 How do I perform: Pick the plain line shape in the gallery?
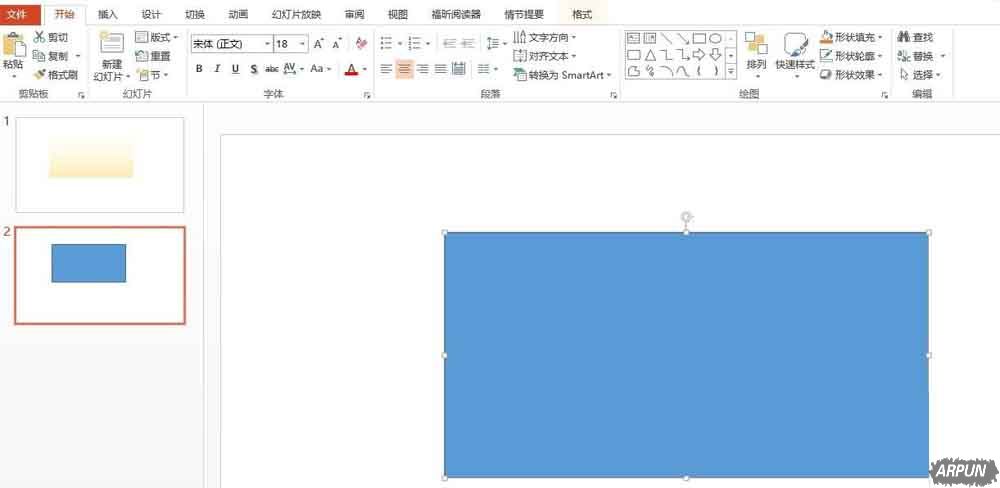click(666, 38)
